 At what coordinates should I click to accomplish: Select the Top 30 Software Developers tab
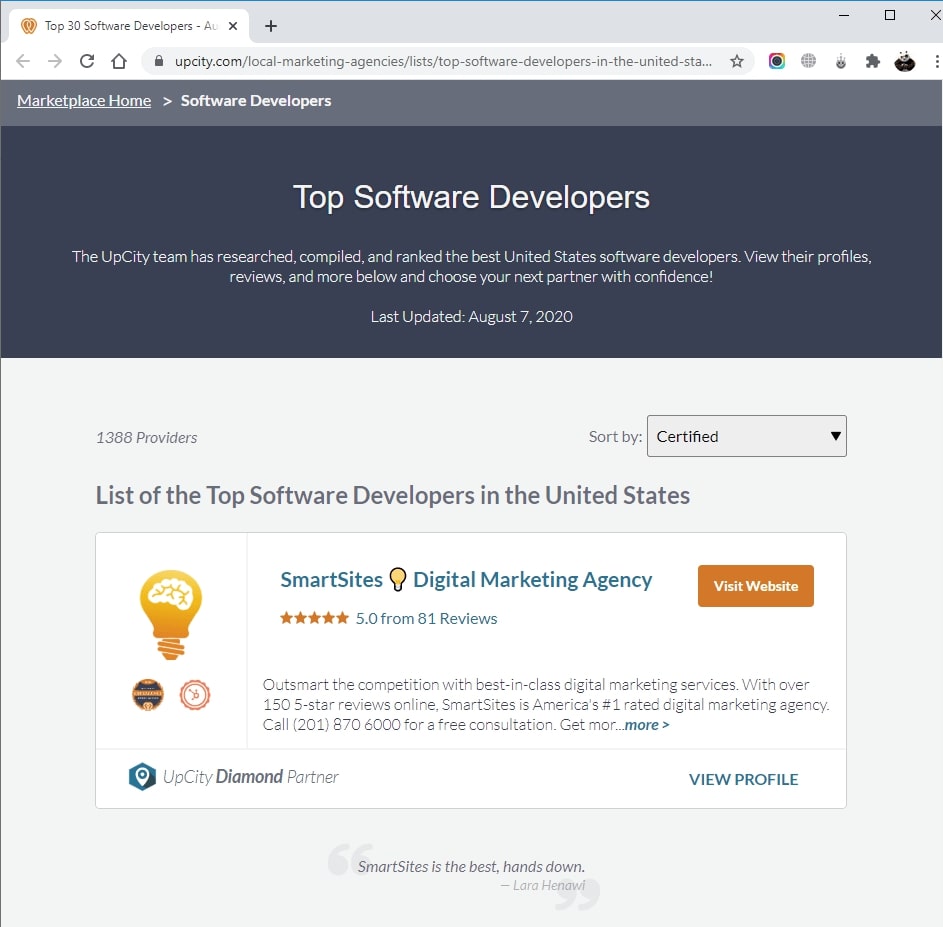(x=129, y=26)
